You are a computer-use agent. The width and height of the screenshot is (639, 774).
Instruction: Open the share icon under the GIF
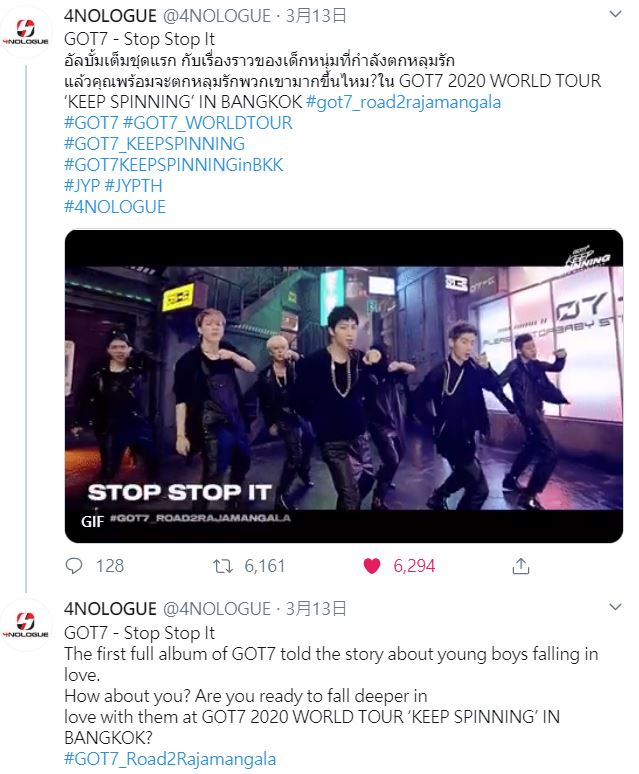coord(521,566)
